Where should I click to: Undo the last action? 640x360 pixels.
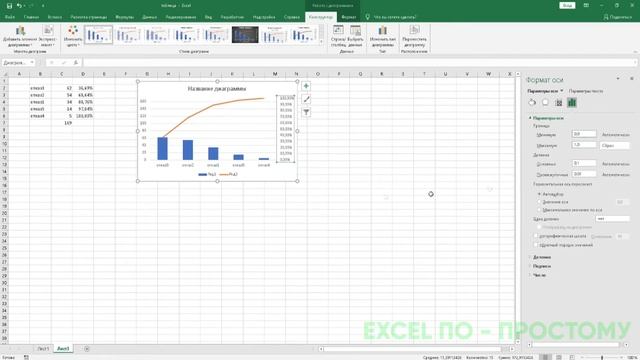19,6
